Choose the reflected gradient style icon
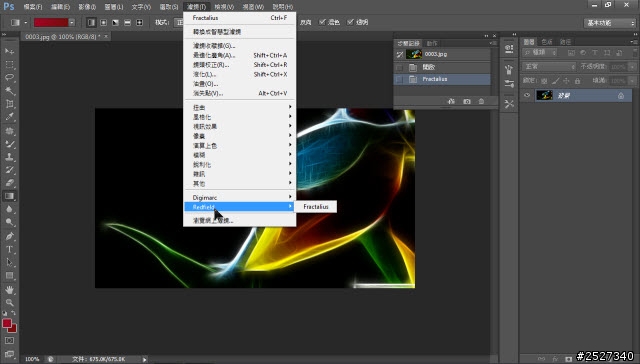 [127, 22]
